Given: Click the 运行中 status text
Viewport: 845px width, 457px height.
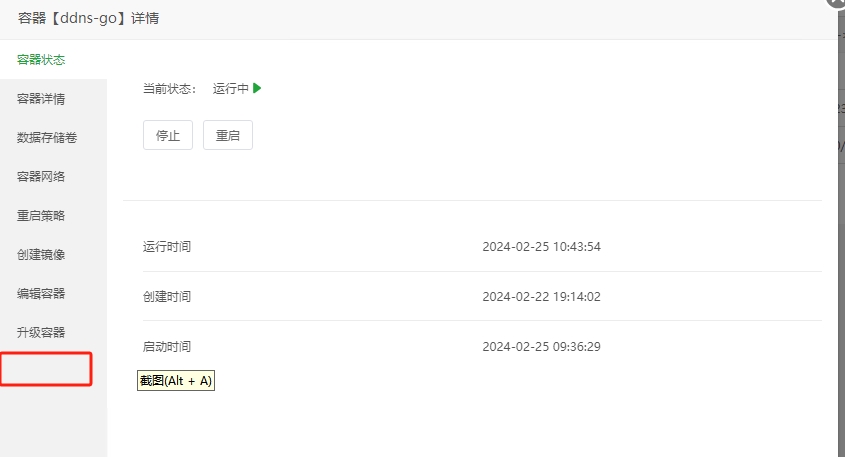Looking at the screenshot, I should [231, 88].
